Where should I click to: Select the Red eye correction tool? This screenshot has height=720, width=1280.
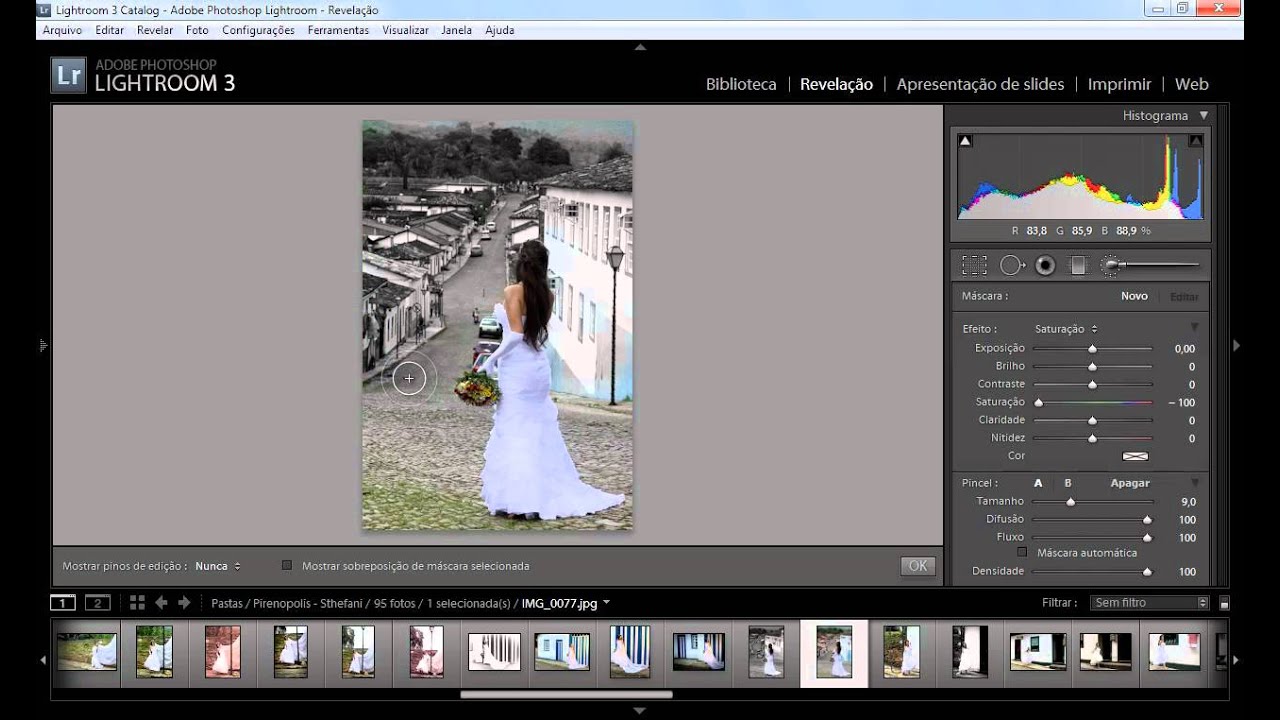(x=1045, y=265)
